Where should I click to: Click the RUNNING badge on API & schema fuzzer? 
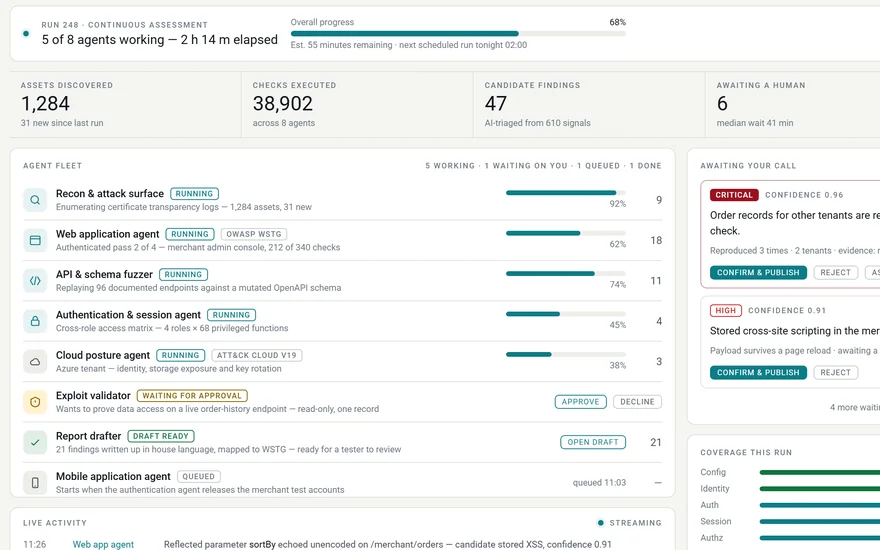click(x=183, y=274)
